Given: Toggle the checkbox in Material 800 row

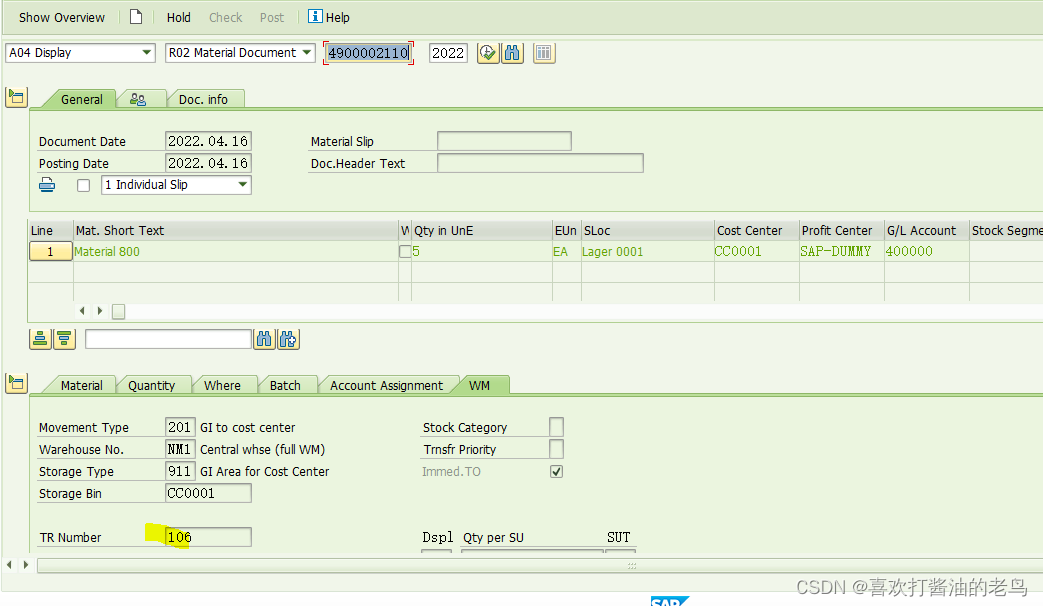Looking at the screenshot, I should (x=404, y=251).
